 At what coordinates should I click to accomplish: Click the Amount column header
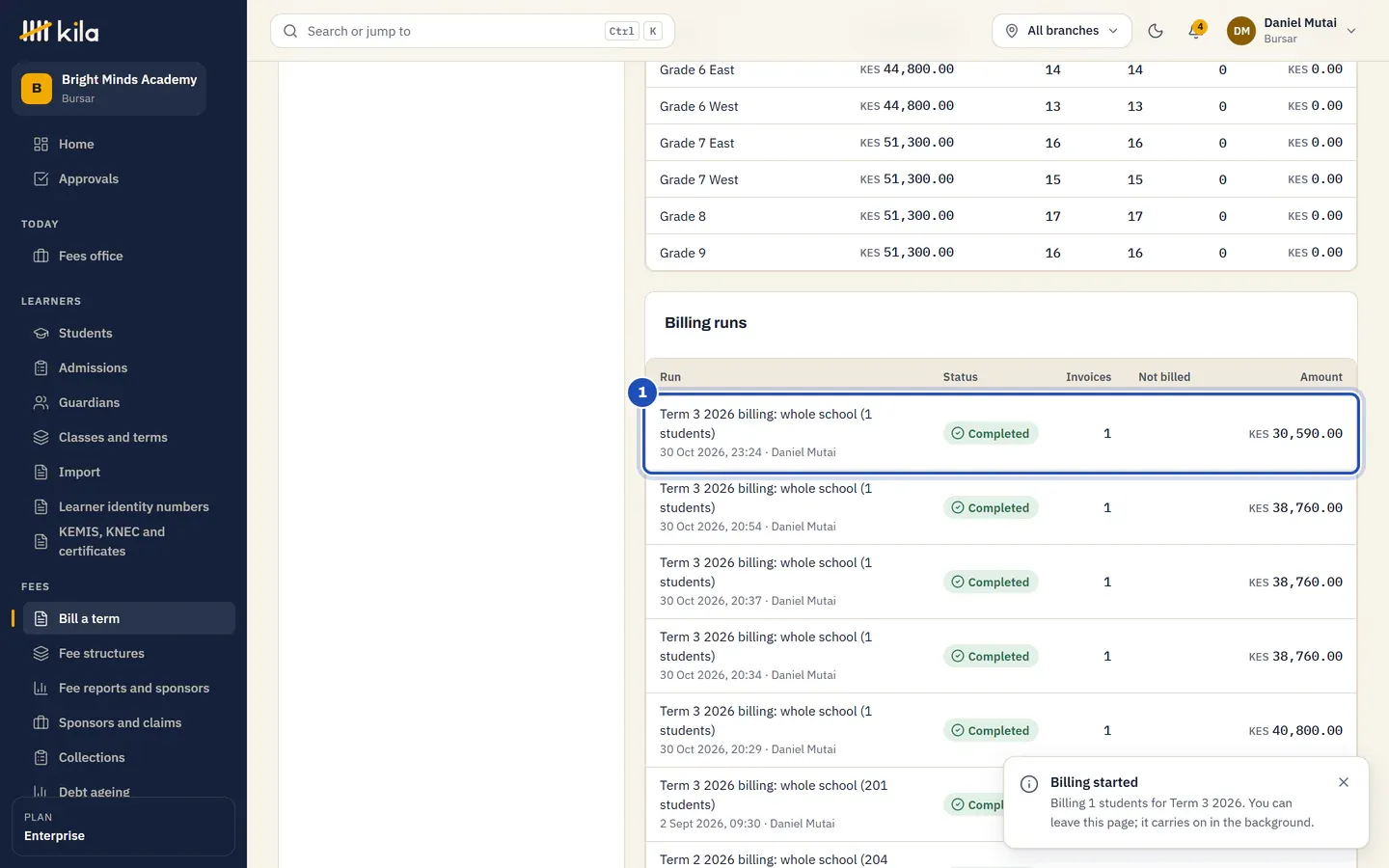coord(1321,377)
